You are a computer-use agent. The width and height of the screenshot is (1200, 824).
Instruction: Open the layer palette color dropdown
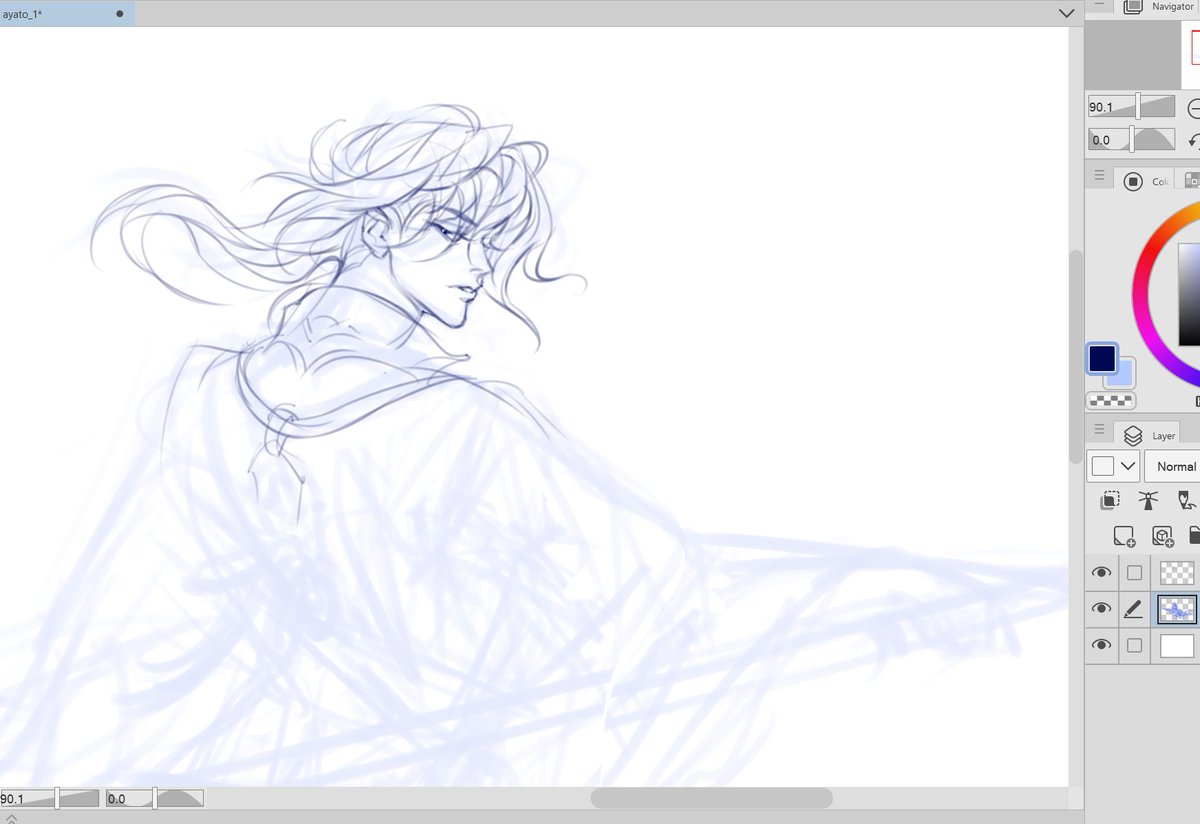(x=1114, y=466)
